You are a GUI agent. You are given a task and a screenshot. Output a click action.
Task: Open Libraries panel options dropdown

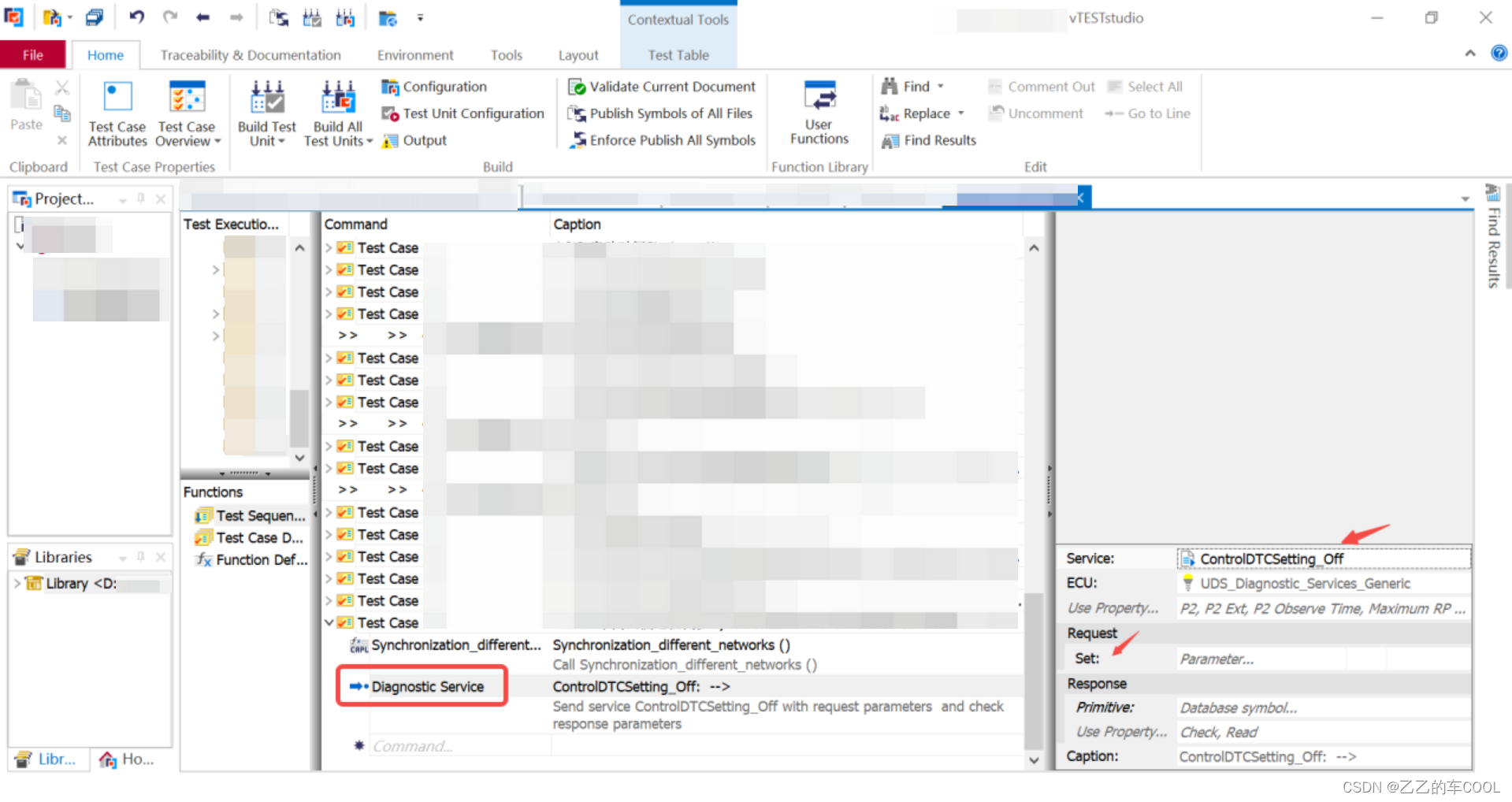[x=123, y=558]
